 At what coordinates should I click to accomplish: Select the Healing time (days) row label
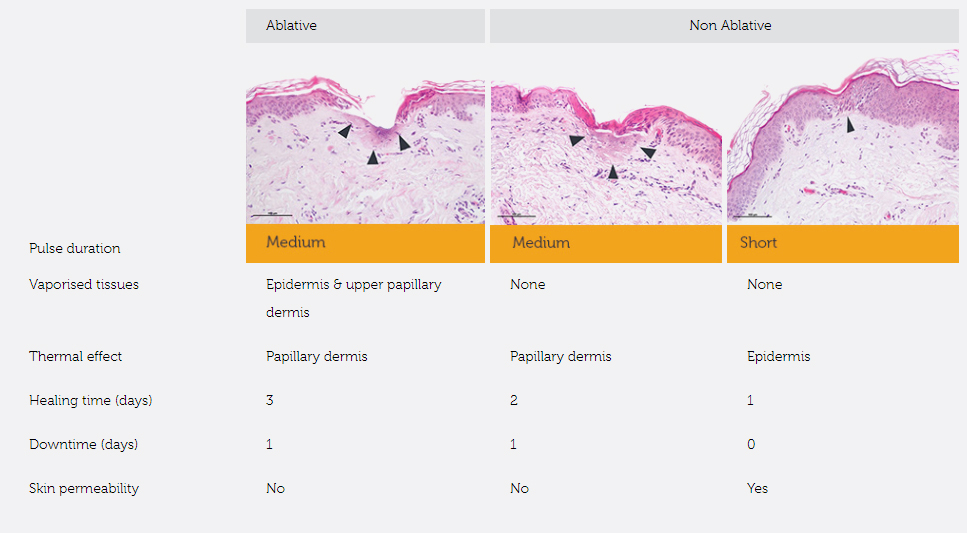tap(91, 400)
